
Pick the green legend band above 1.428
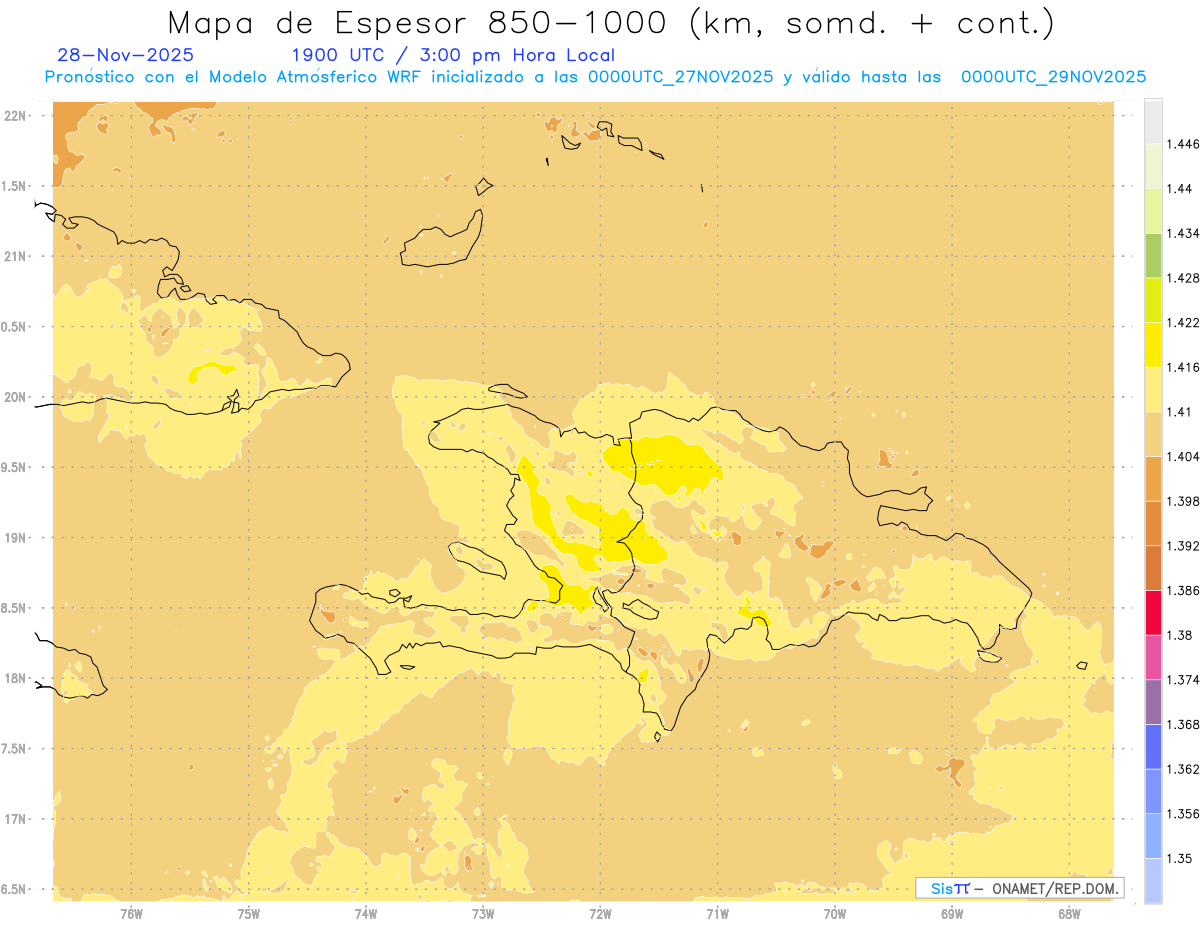pyautogui.click(x=1153, y=255)
